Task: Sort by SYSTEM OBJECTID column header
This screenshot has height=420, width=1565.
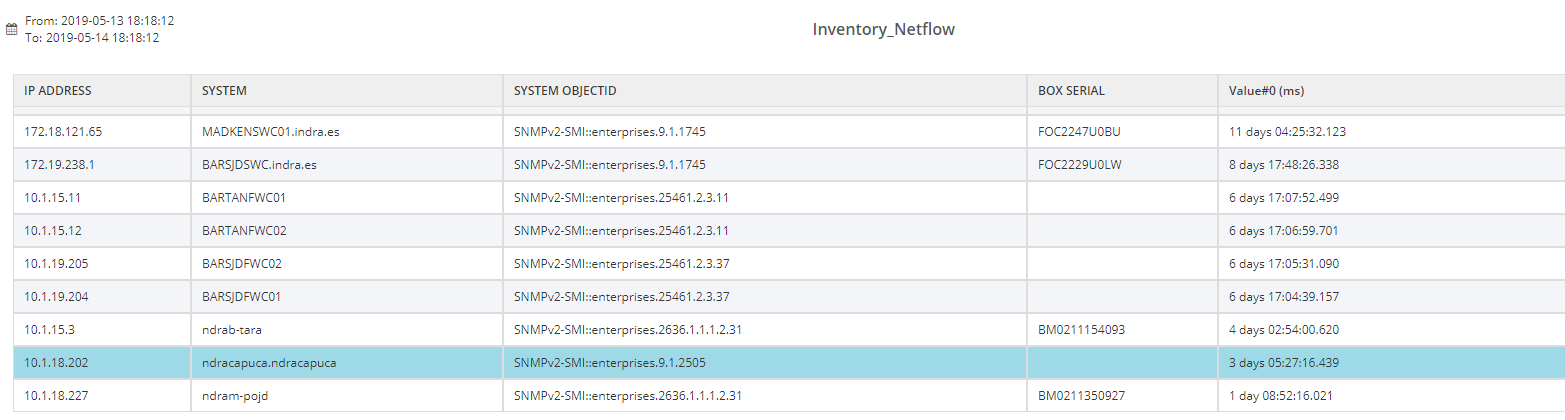Action: point(565,91)
